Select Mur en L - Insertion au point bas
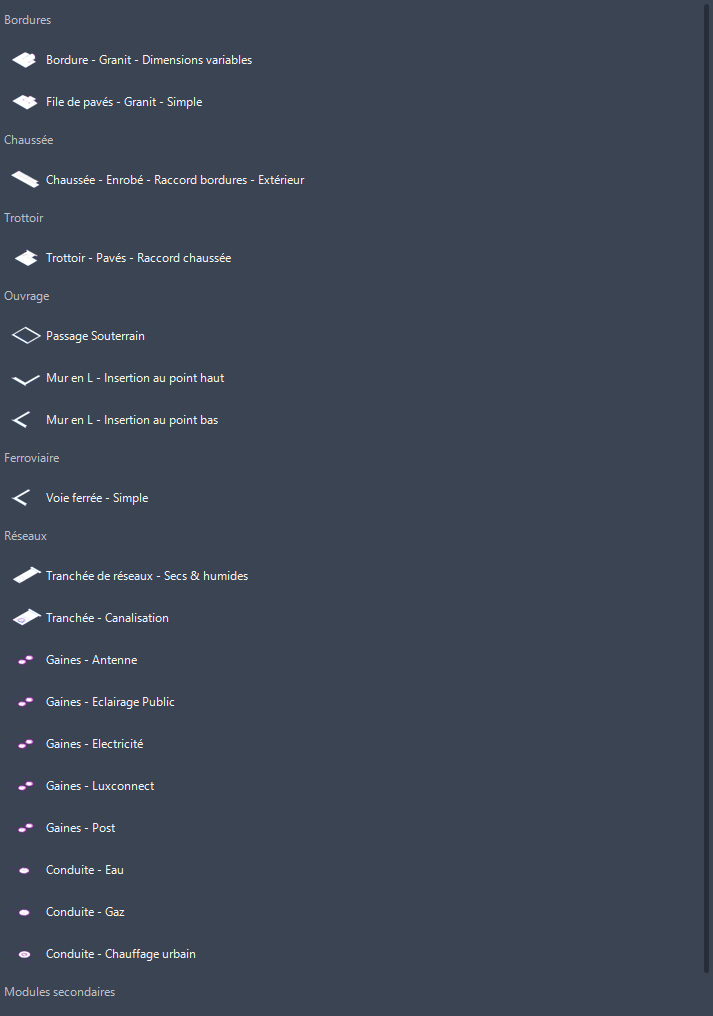 (132, 420)
